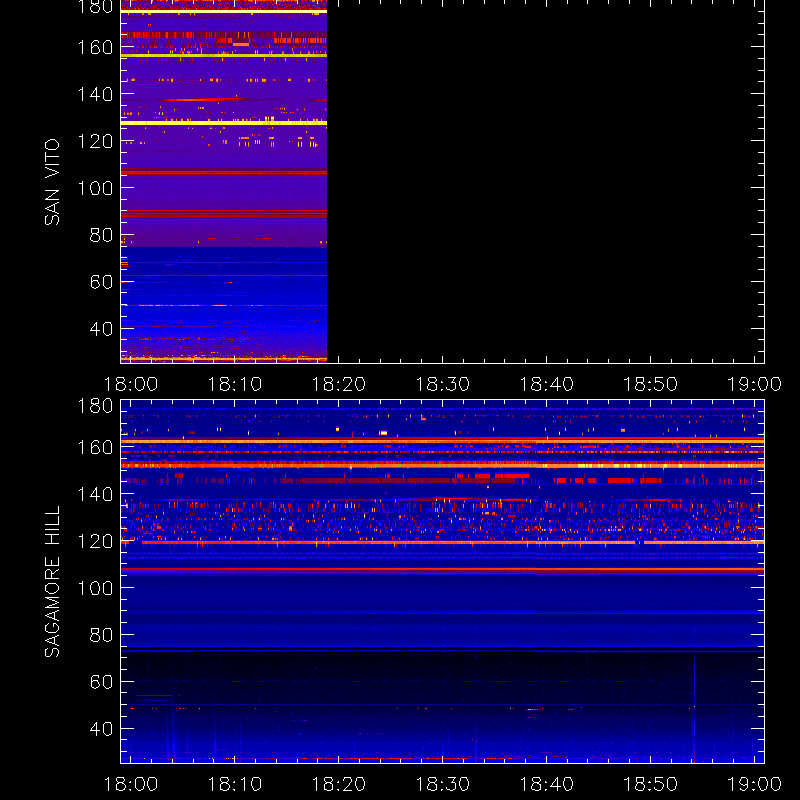Pick the 18:50 label under Sagamore Hill plot

pos(651,784)
